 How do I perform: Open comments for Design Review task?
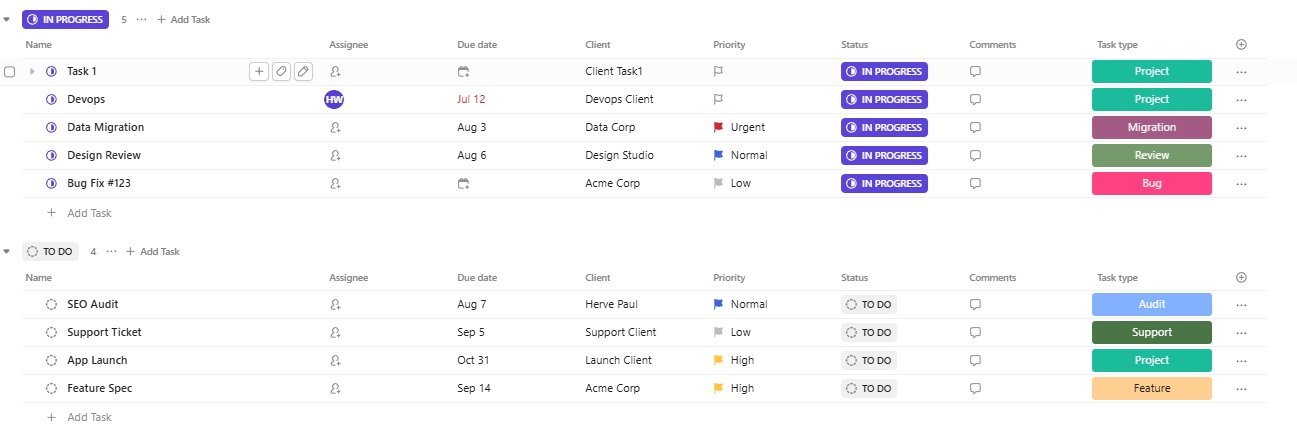coord(975,155)
